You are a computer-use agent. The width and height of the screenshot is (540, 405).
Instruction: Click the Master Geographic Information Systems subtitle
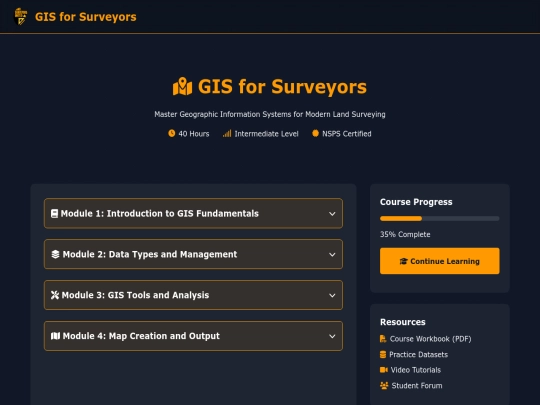coord(270,114)
